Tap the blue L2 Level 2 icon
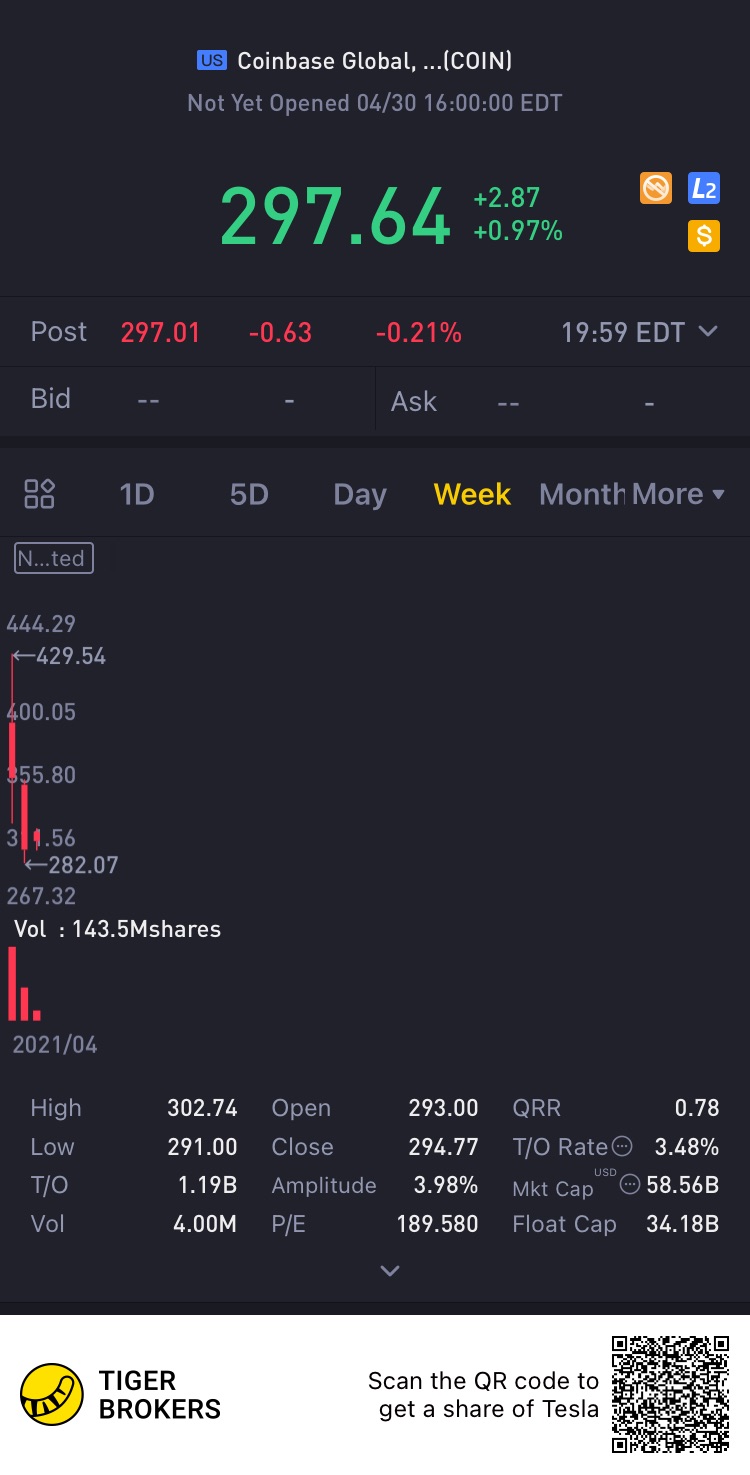The image size is (750, 1475). (704, 188)
